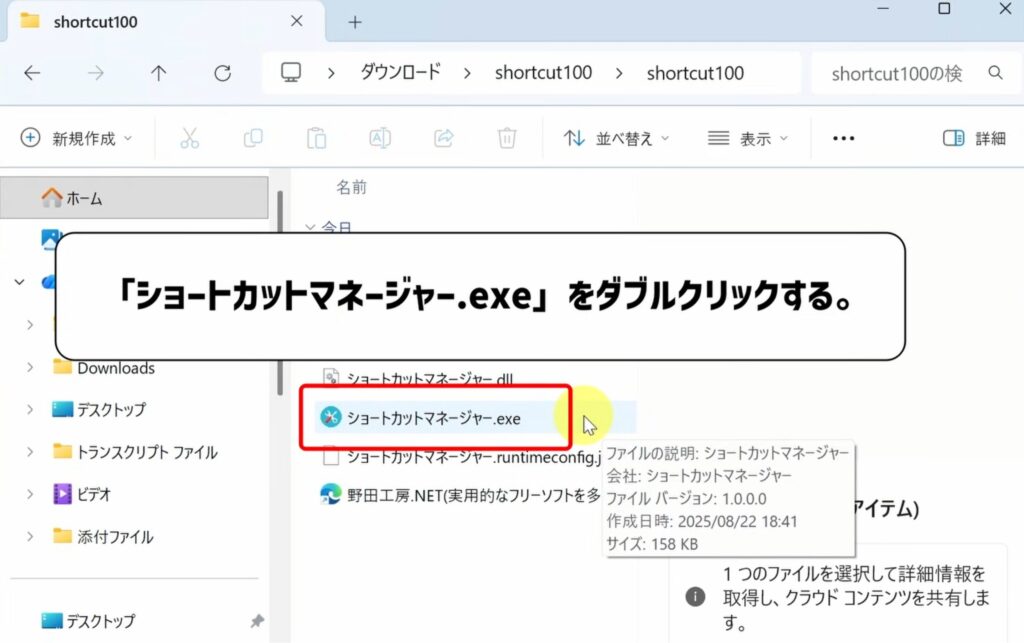Click the Share icon on the toolbar
This screenshot has width=1024, height=643.
[443, 138]
